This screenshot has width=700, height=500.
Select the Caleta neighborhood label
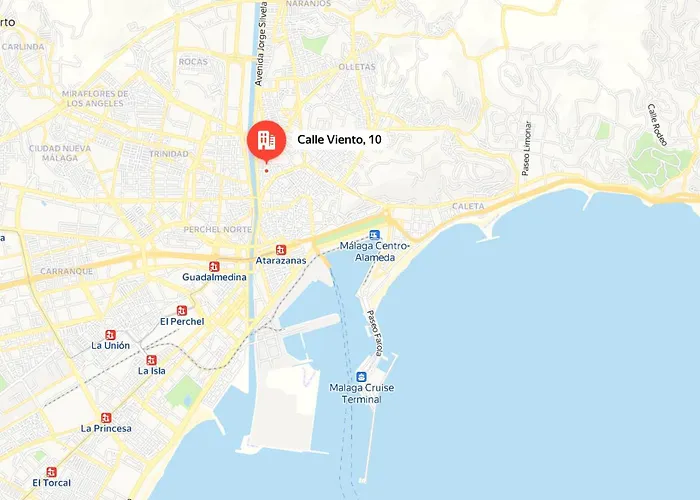[468, 206]
